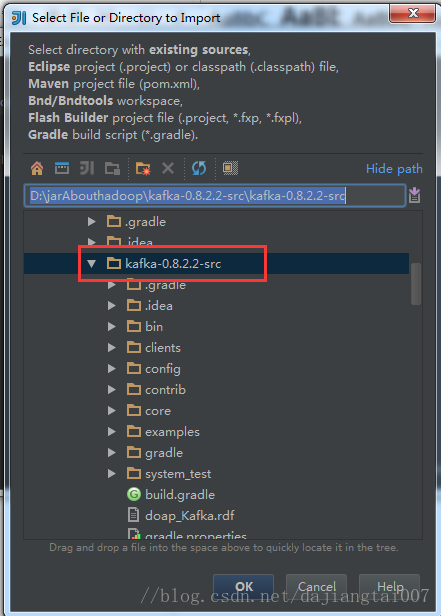Select the kafka-0.8.2.2-src folder row
Viewport: 441px width, 616px height.
(x=216, y=264)
